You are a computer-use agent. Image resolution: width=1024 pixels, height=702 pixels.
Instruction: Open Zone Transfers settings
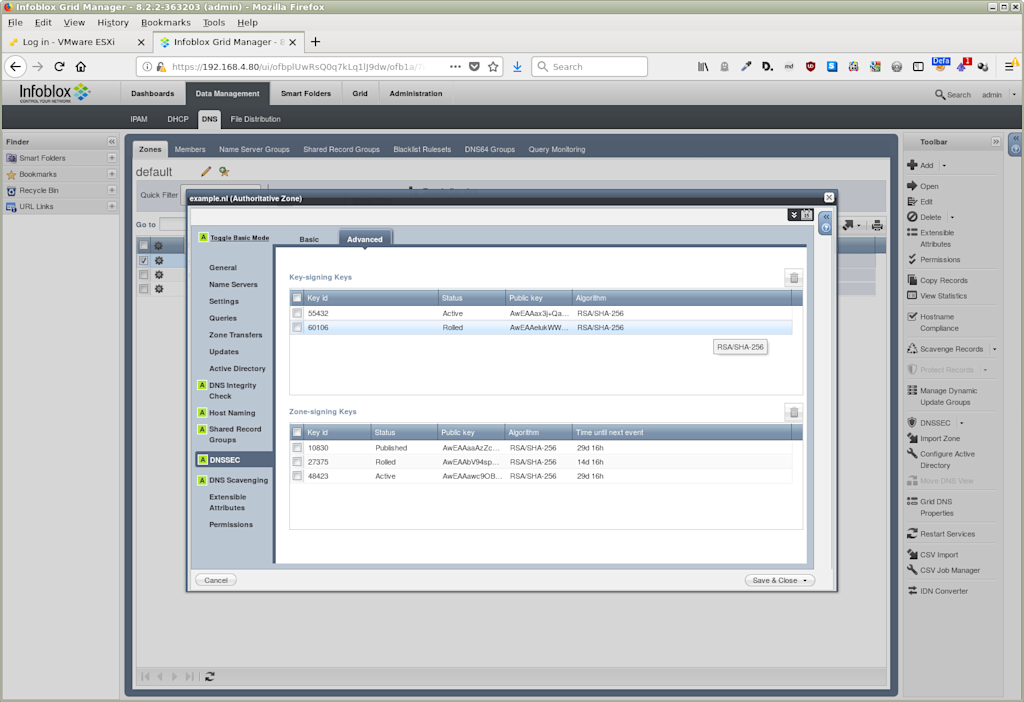tap(235, 335)
